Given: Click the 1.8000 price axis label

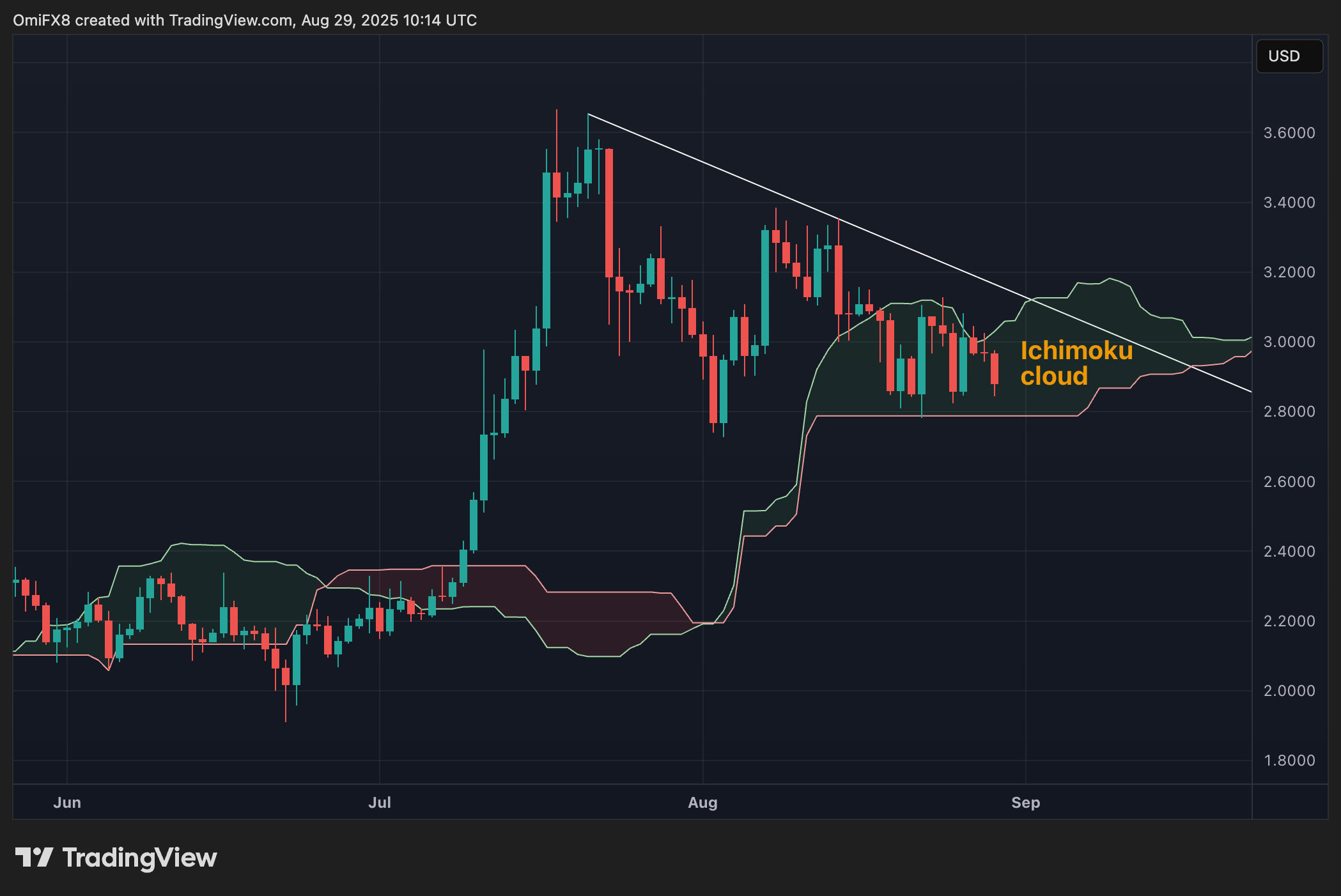Looking at the screenshot, I should 1289,761.
